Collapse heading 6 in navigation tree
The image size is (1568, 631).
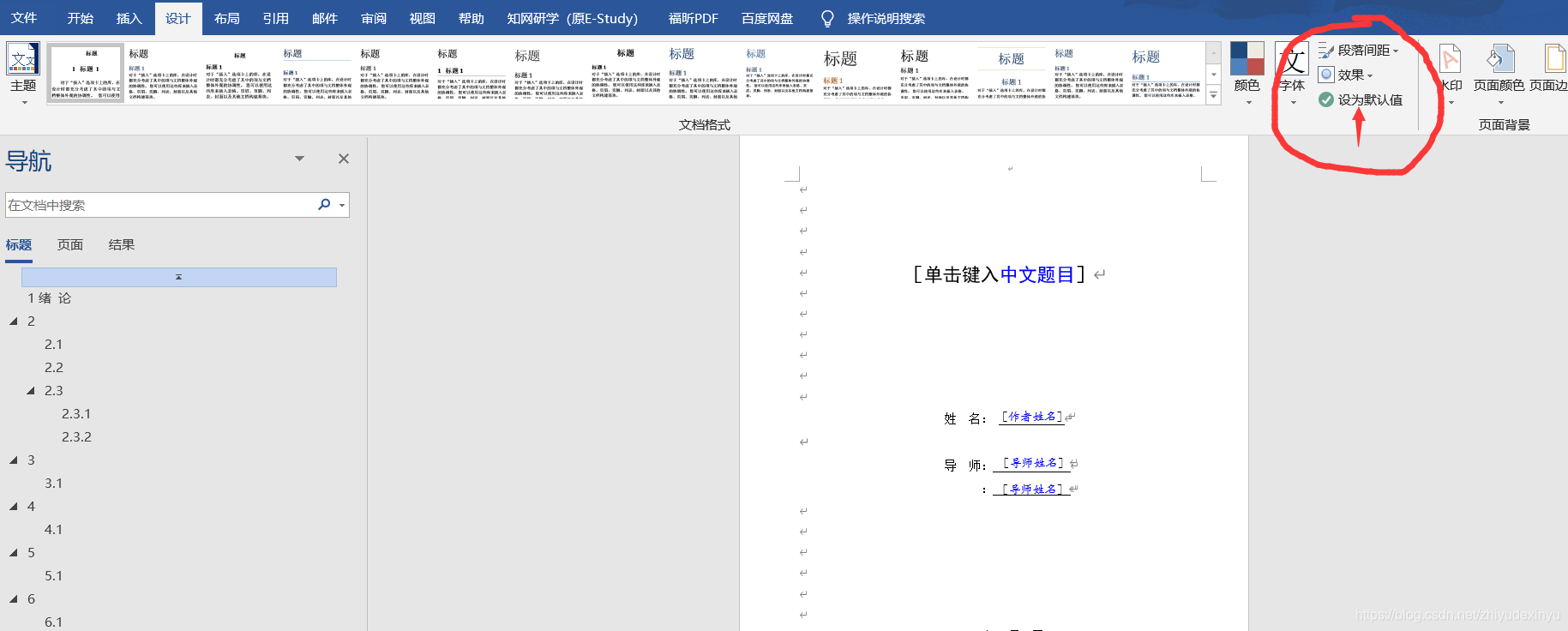pyautogui.click(x=14, y=599)
